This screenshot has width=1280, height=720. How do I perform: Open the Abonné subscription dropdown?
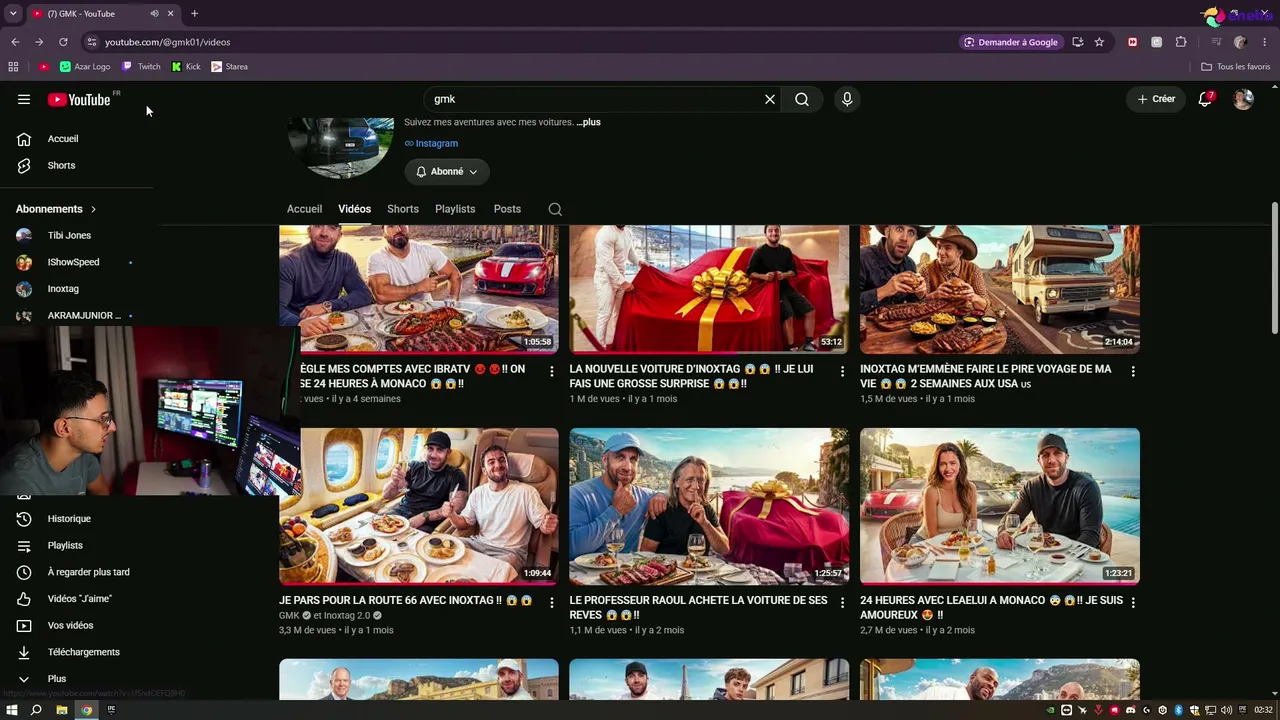(x=447, y=172)
